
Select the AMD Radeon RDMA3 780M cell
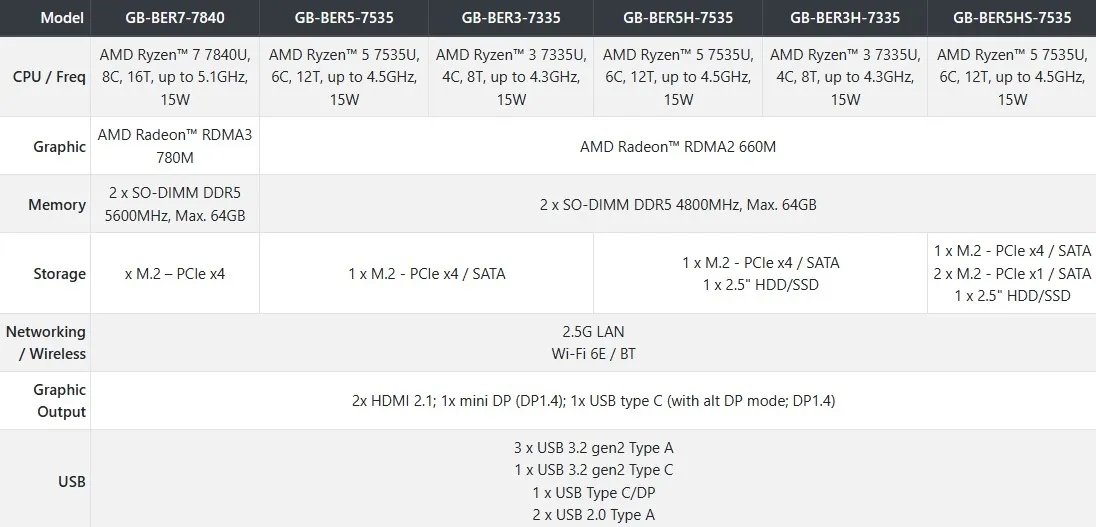click(x=175, y=146)
